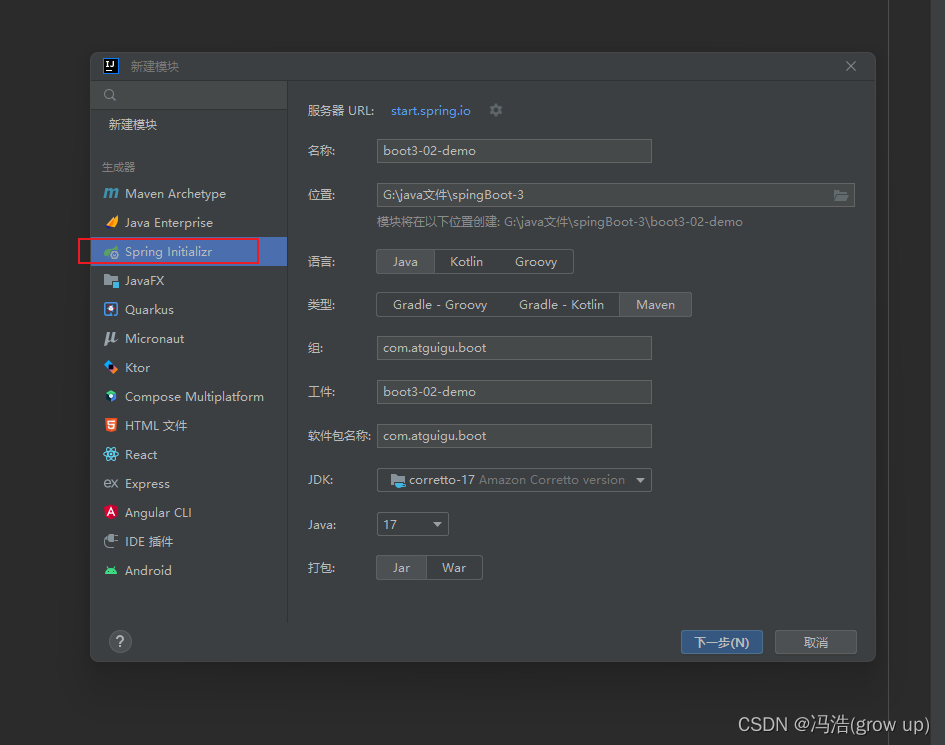Screen dimensions: 945x745
Task: Click the 组 group input field
Action: point(514,348)
